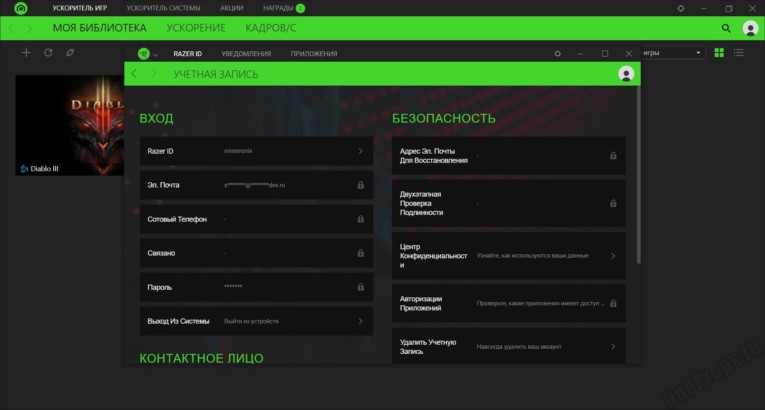Screen dimensions: 765x410
Task: Click Диablo III title caption icon
Action: tap(24, 168)
